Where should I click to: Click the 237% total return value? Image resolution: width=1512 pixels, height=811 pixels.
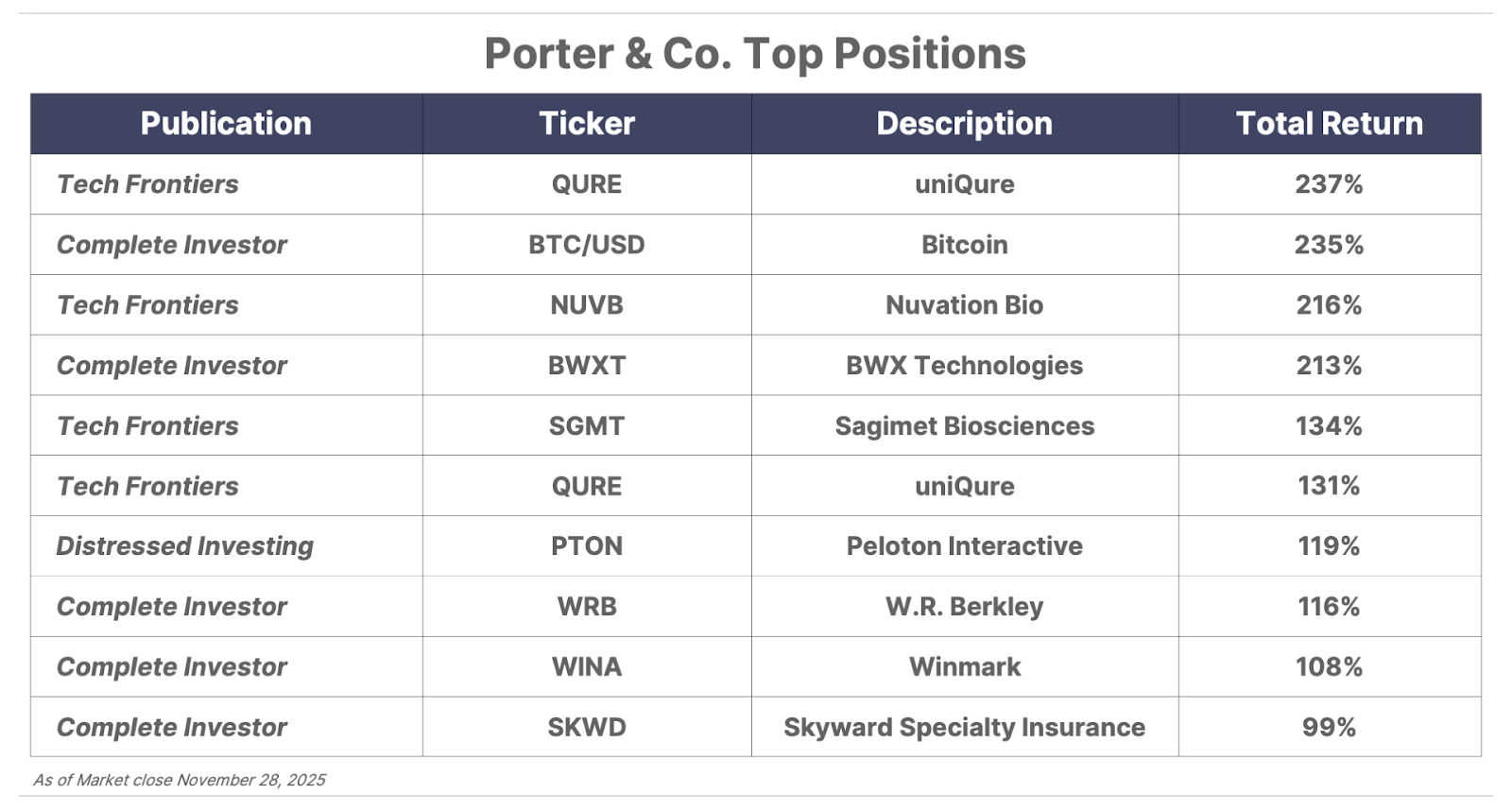(x=1329, y=184)
